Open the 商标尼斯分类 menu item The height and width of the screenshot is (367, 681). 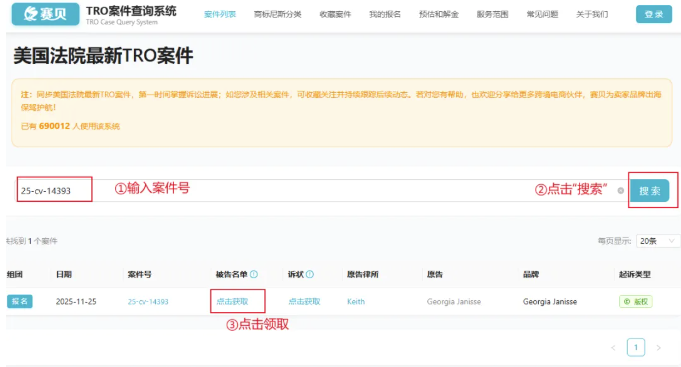(x=278, y=14)
